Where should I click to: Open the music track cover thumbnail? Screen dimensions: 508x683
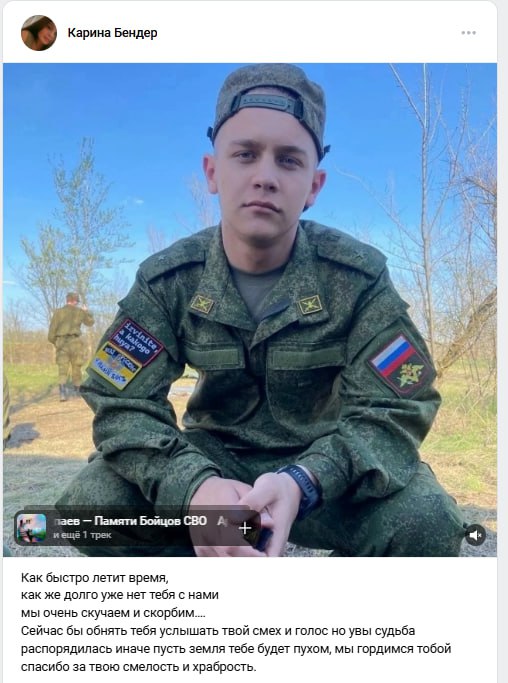[x=31, y=528]
